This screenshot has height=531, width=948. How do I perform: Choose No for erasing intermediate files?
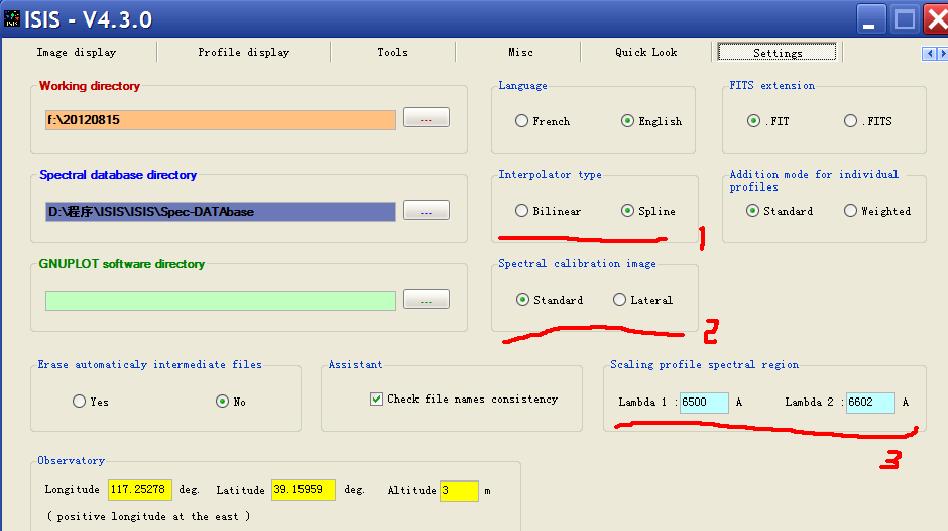click(222, 401)
